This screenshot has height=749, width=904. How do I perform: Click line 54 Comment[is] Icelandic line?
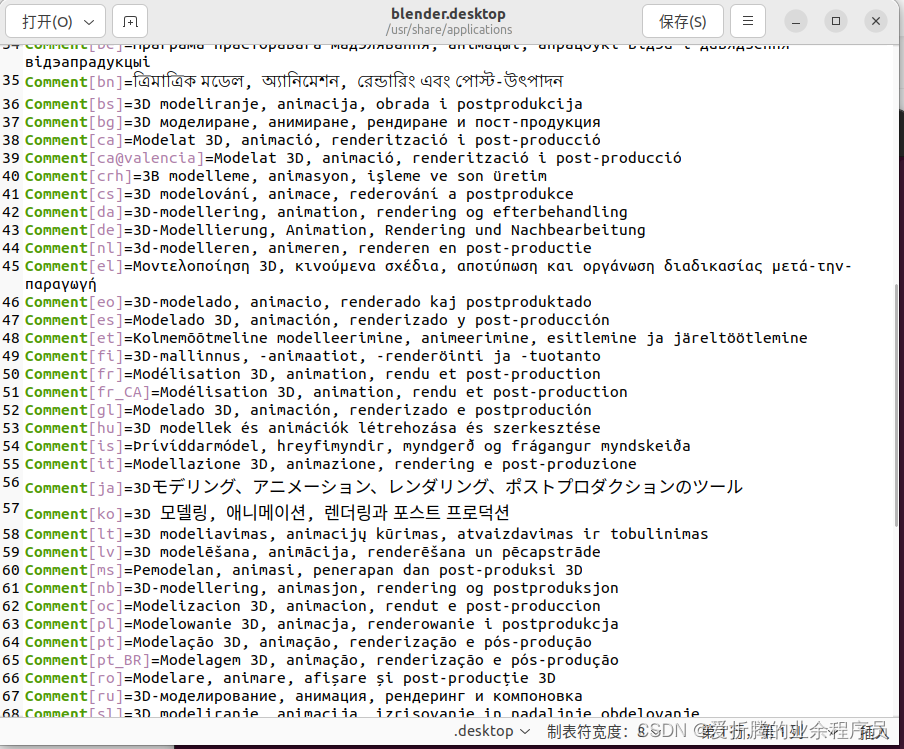(357, 446)
